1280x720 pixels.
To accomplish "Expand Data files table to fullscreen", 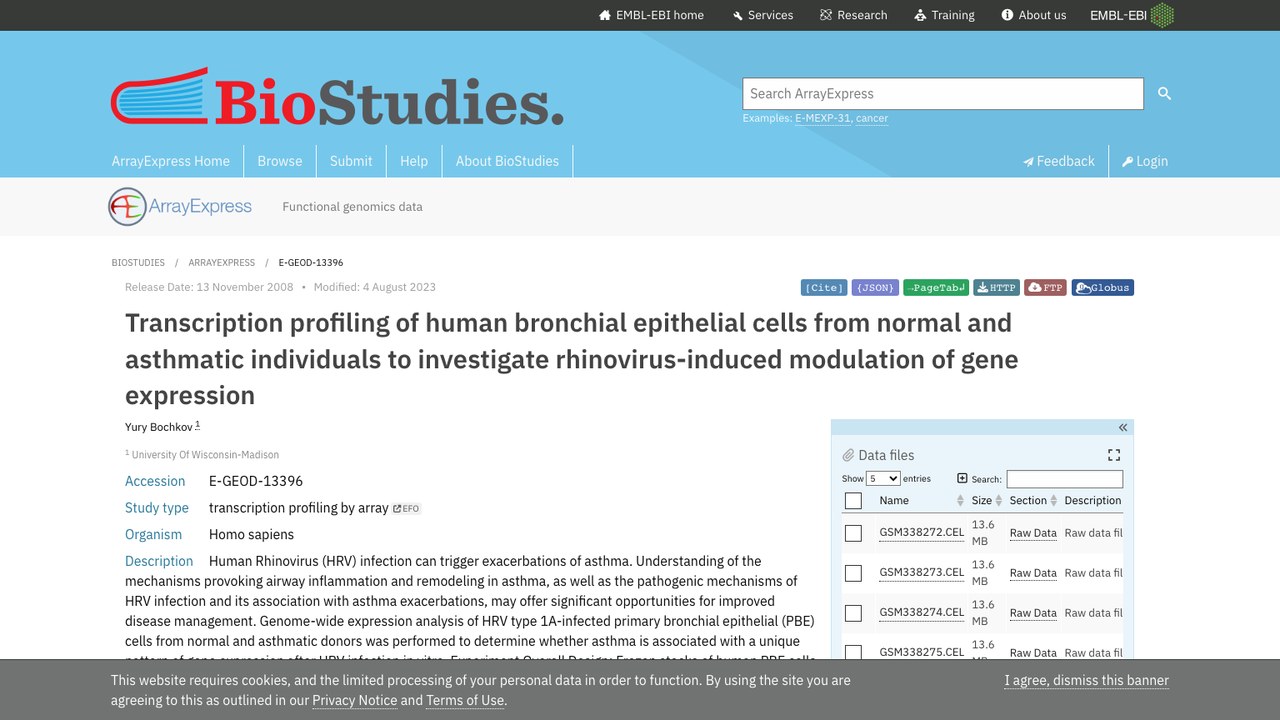I will click(1114, 455).
